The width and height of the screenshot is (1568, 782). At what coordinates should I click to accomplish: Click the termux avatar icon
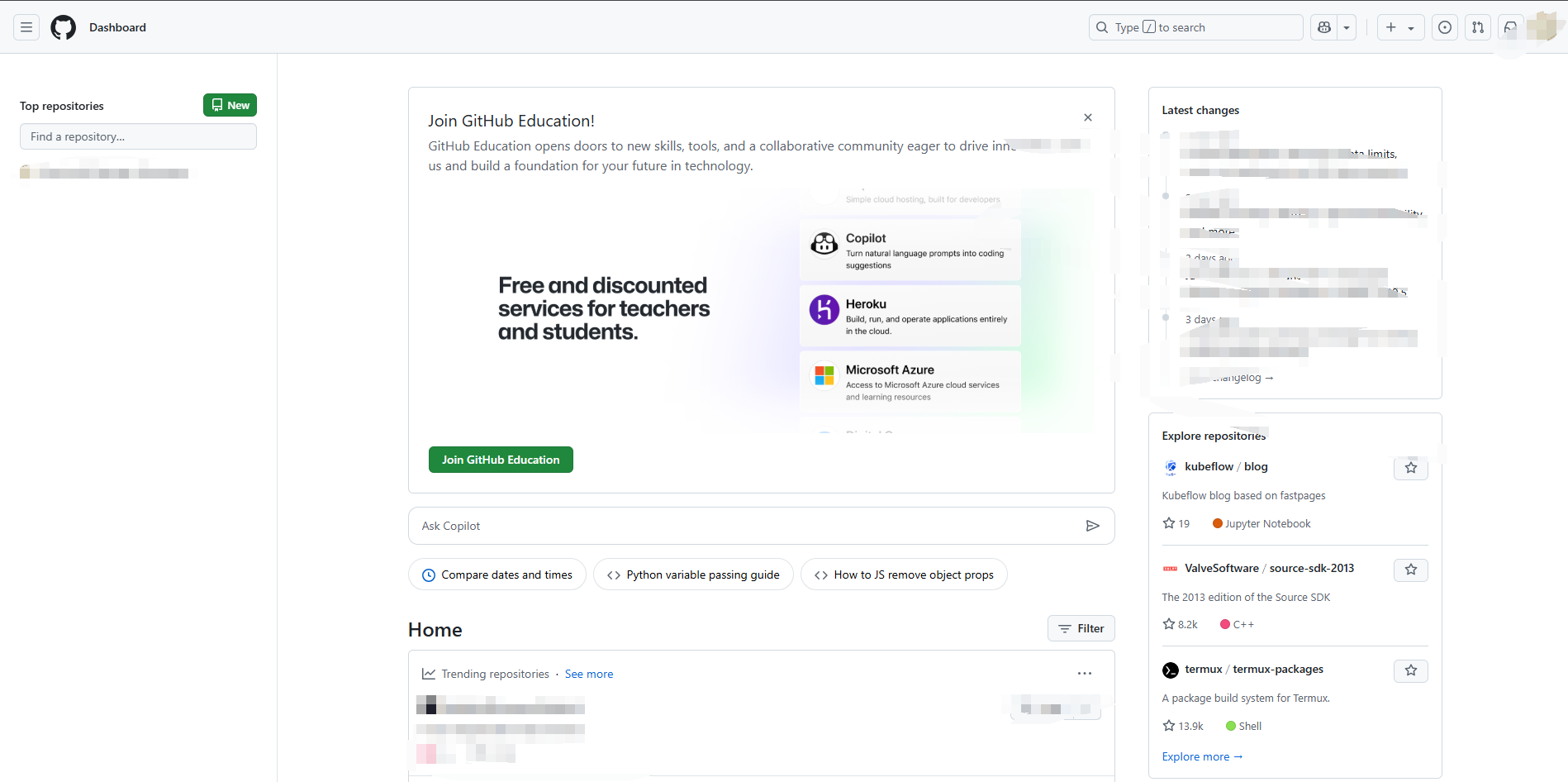coord(1171,670)
